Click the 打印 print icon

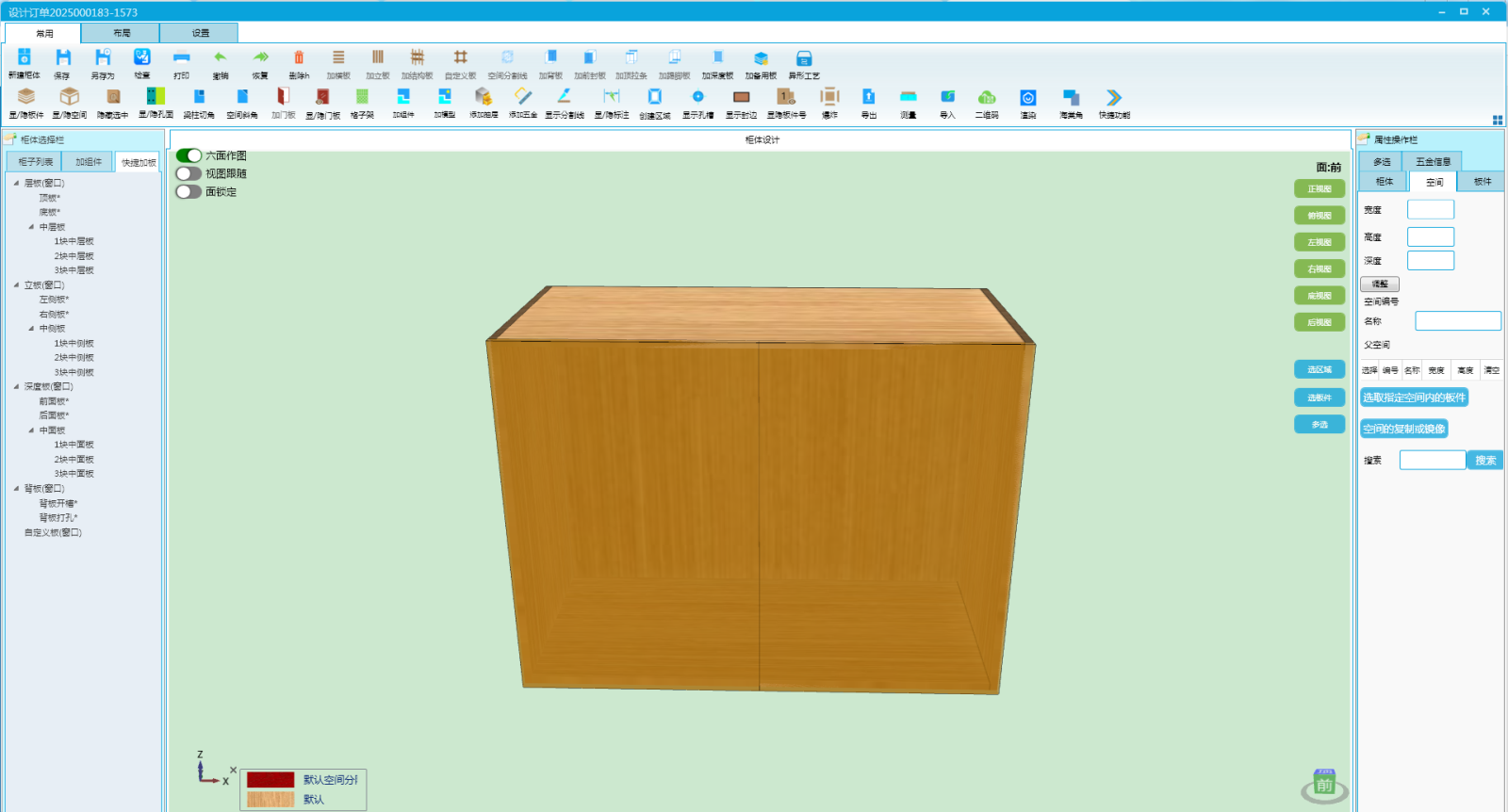pyautogui.click(x=182, y=57)
